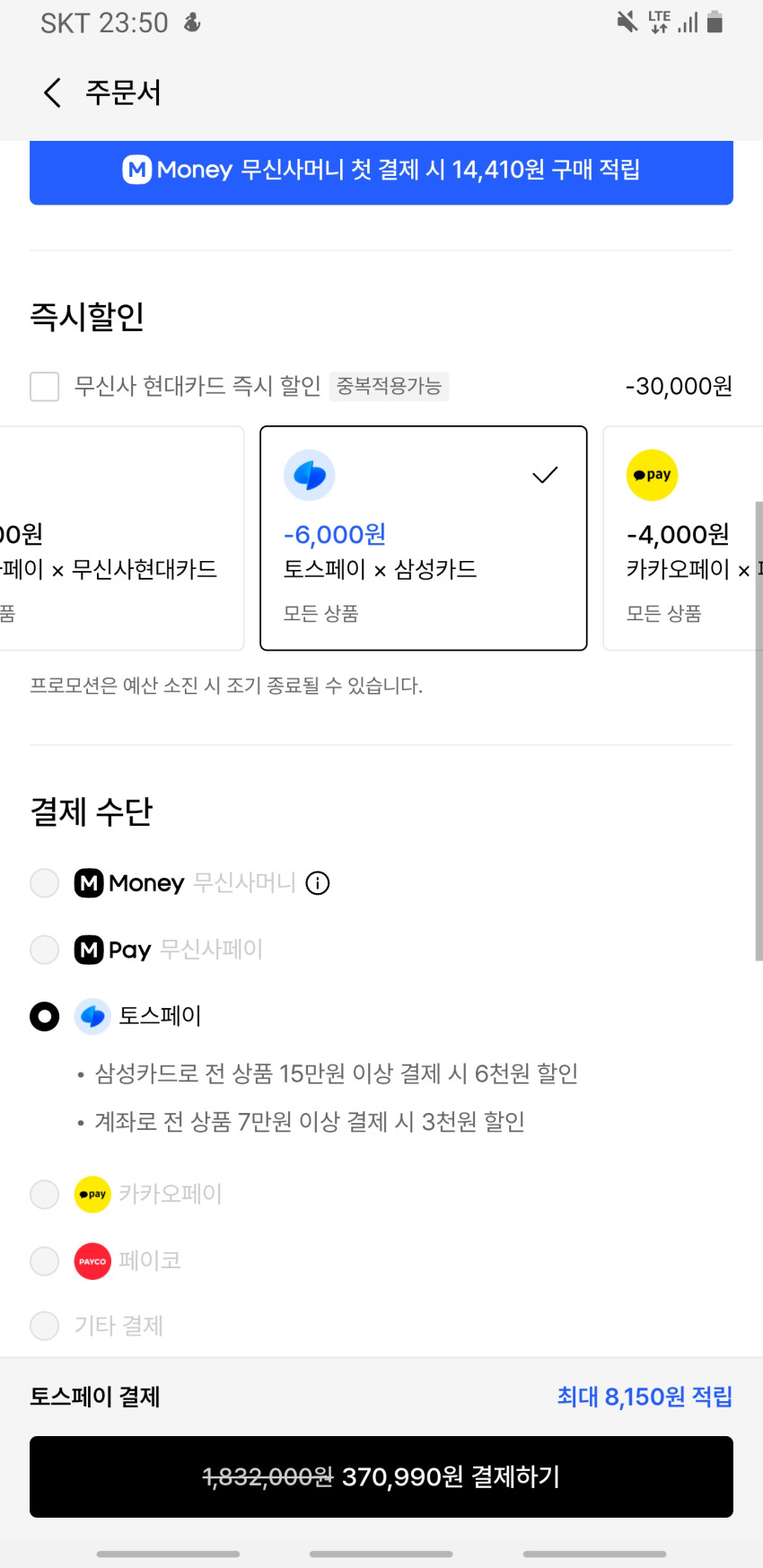The width and height of the screenshot is (763, 1568).
Task: Tap 최대 8,150원 적립 link
Action: click(x=645, y=1397)
